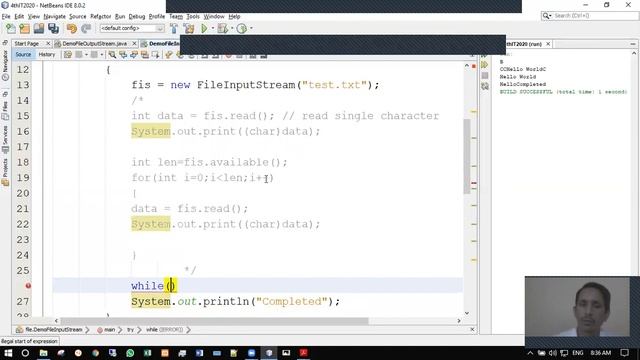Click the Find Previous Occurrence icon
Viewport: 640px width, 360px height.
tap(123, 55)
